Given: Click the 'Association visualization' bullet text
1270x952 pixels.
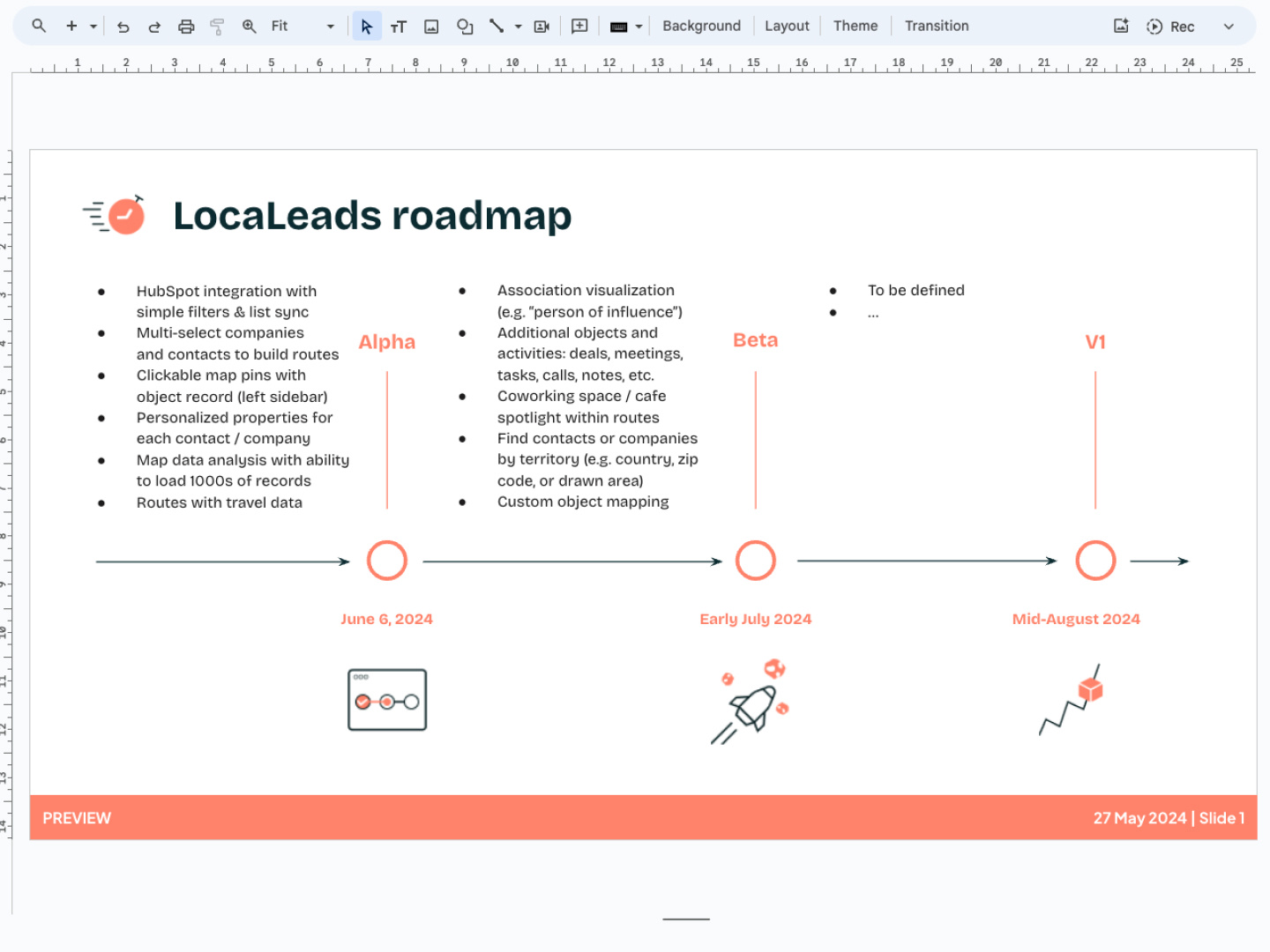Looking at the screenshot, I should 586,290.
